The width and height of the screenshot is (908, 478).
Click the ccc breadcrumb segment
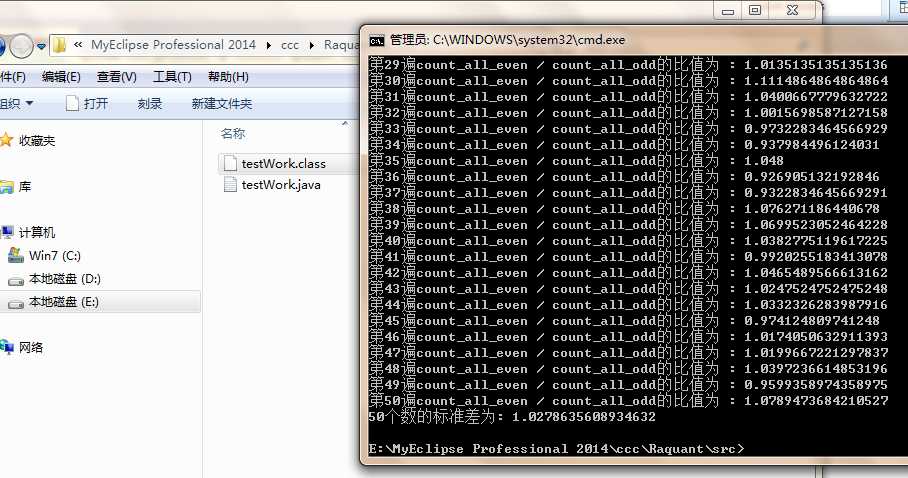[290, 45]
